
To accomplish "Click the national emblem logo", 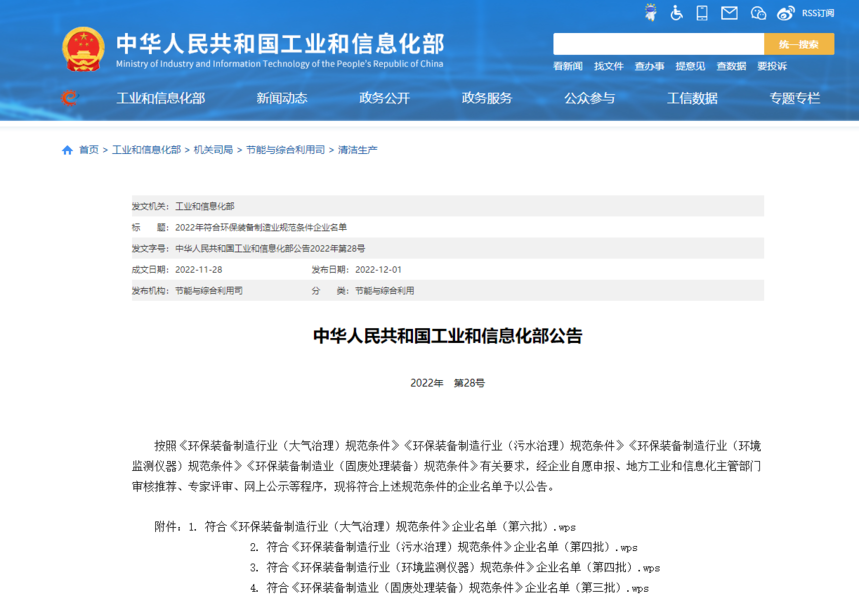I will click(83, 49).
